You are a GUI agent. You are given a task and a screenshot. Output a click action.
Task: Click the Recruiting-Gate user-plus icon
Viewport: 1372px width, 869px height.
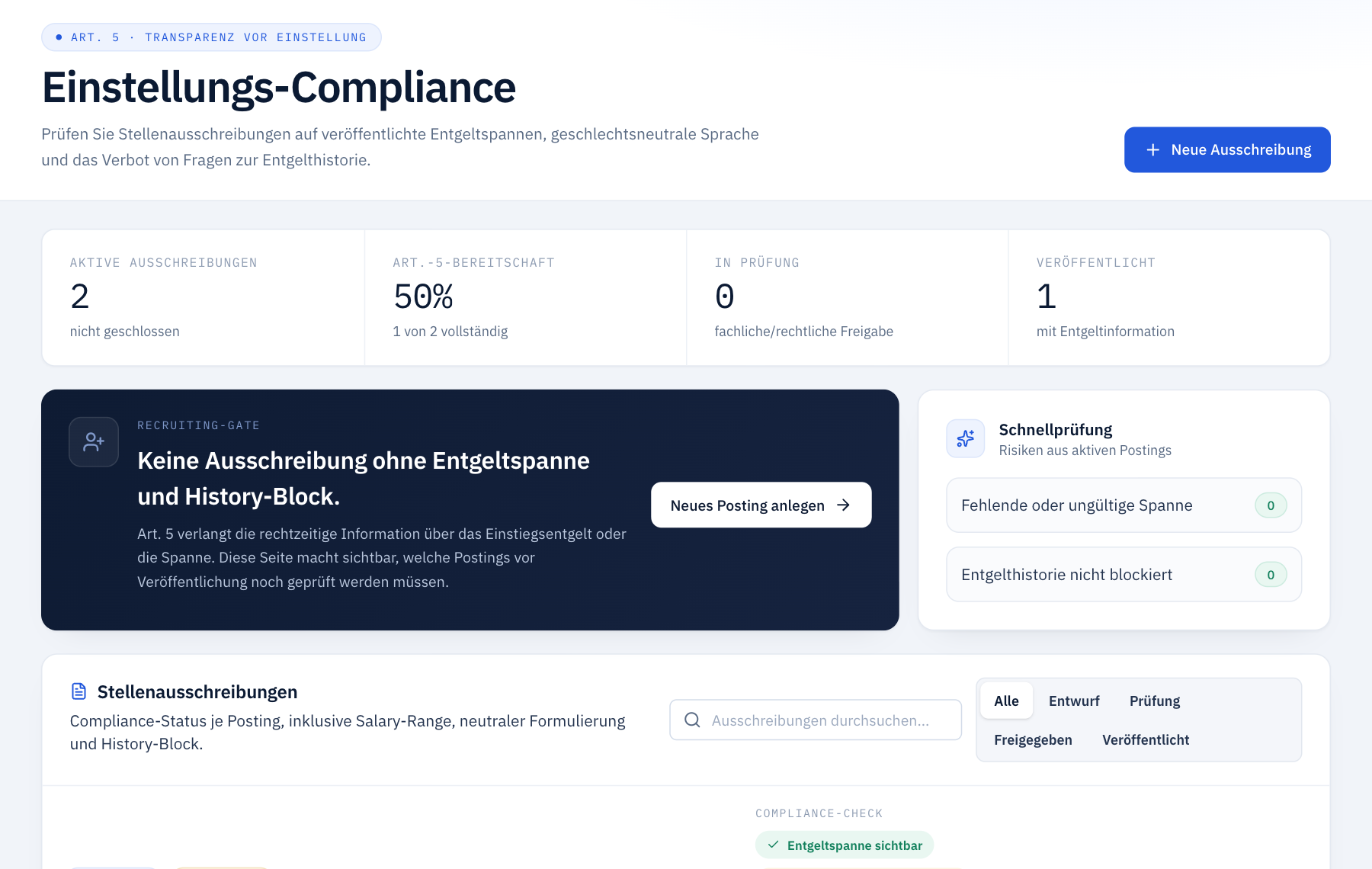[x=94, y=441]
